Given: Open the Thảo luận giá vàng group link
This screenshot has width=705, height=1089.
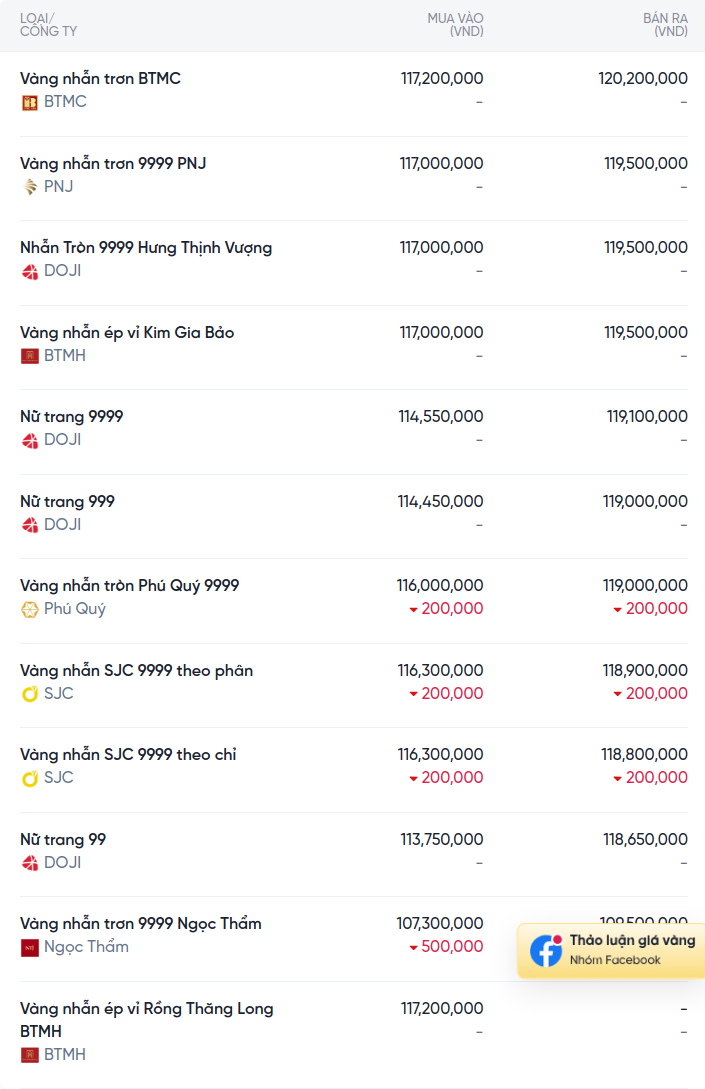Looking at the screenshot, I should coord(611,950).
